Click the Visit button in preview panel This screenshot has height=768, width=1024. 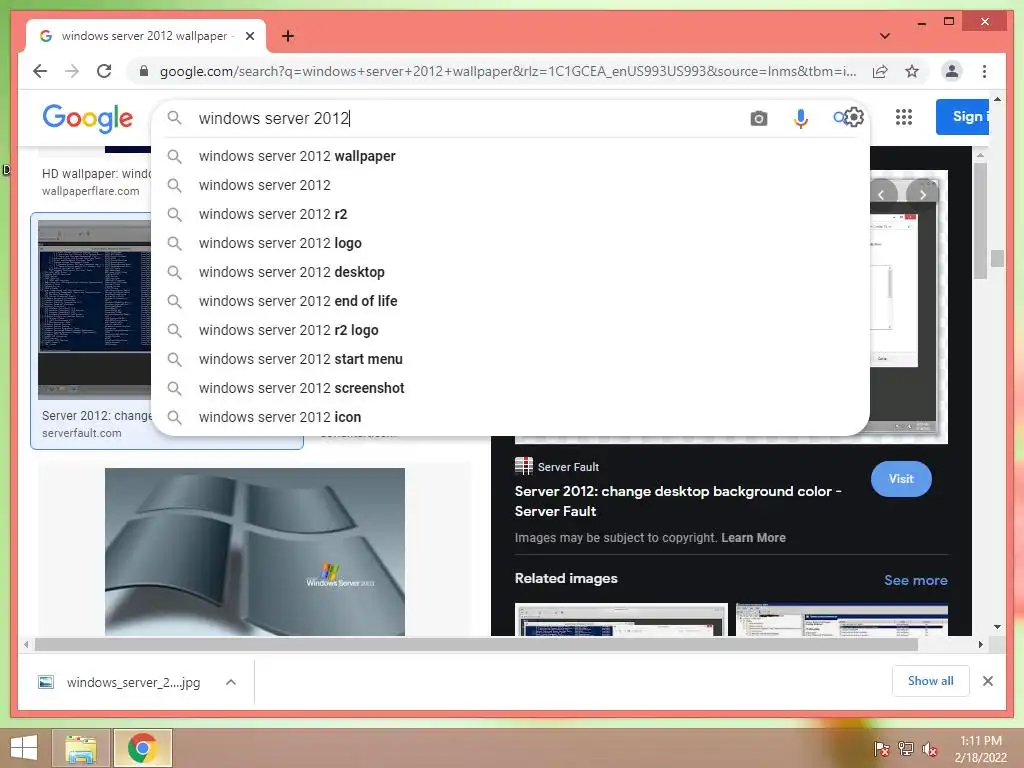click(901, 479)
